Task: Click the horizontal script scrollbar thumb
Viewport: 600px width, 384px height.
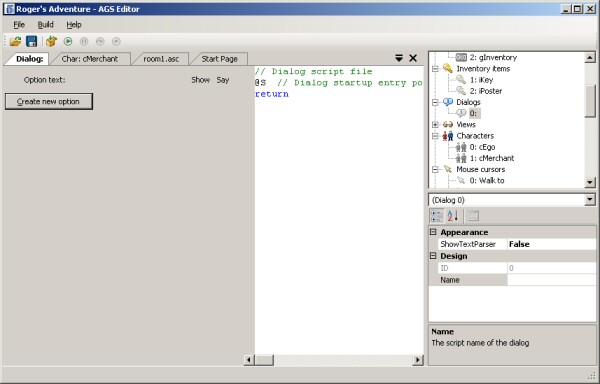Action: [x=264, y=360]
